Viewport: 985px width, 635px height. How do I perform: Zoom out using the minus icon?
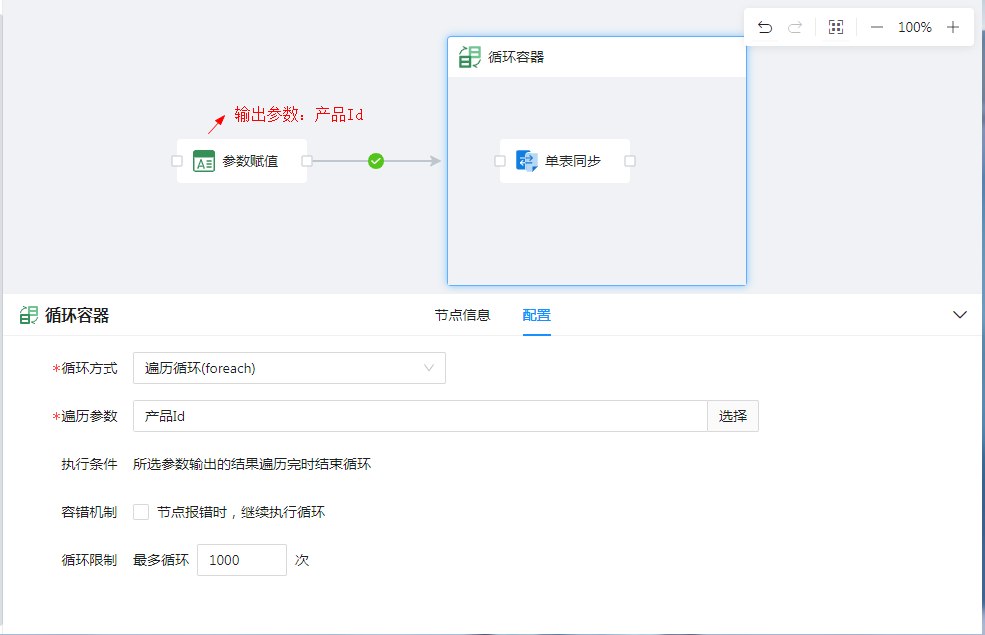(877, 28)
